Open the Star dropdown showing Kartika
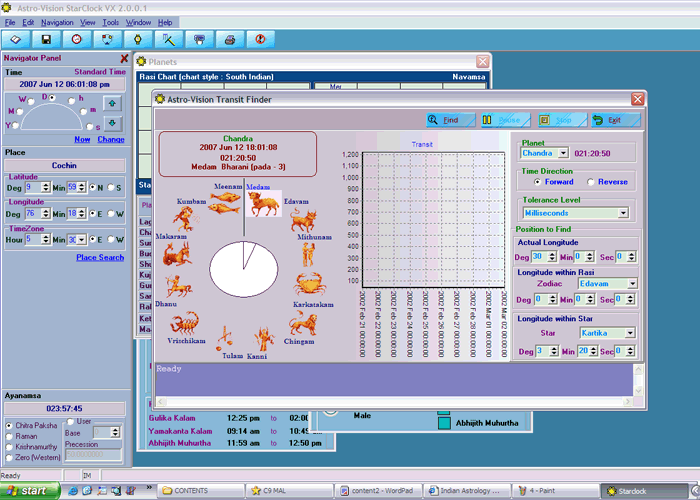The image size is (700, 500). point(630,333)
